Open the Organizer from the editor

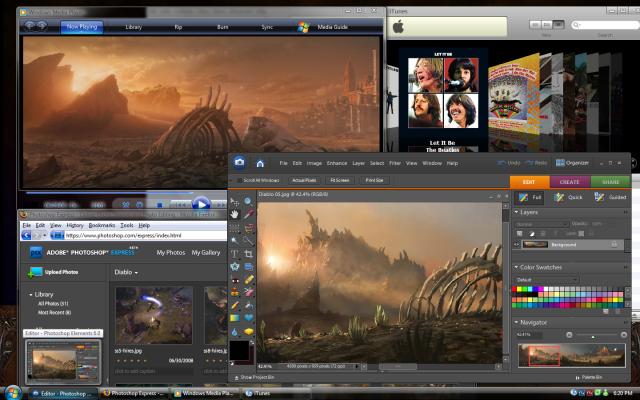click(572, 162)
